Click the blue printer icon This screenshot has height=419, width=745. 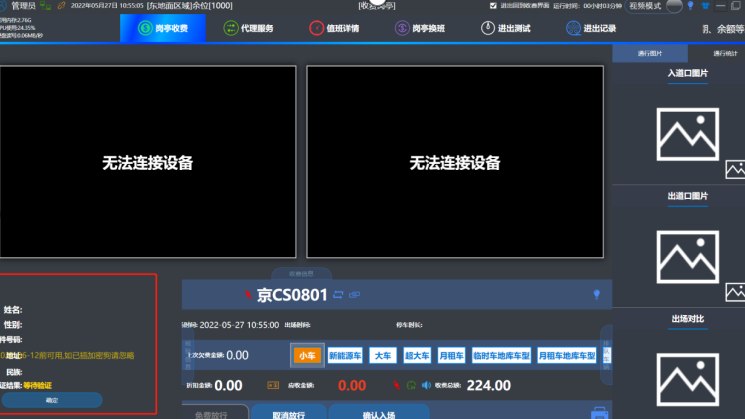click(600, 412)
